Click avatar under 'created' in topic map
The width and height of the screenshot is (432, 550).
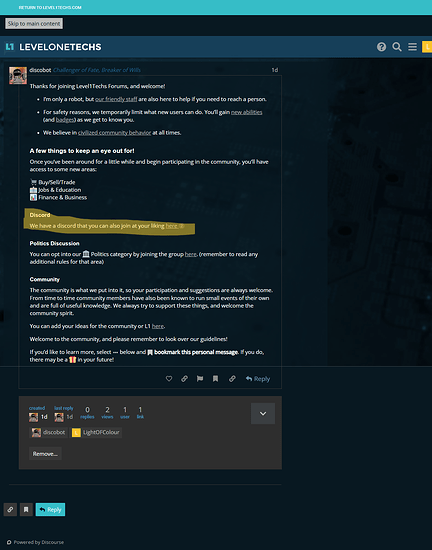pos(33,417)
